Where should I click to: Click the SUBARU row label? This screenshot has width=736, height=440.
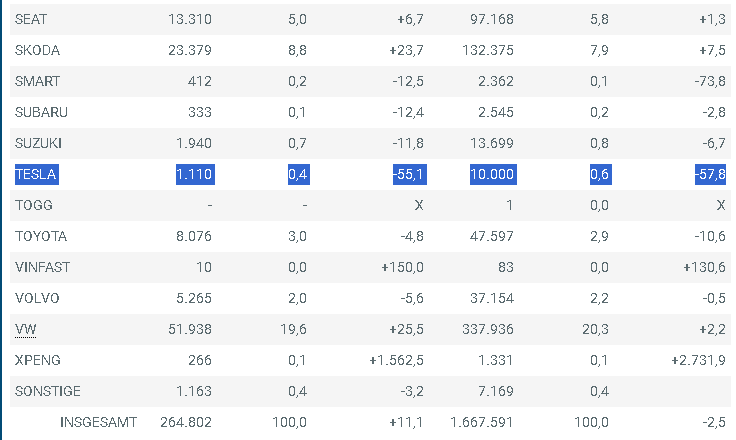point(41,112)
